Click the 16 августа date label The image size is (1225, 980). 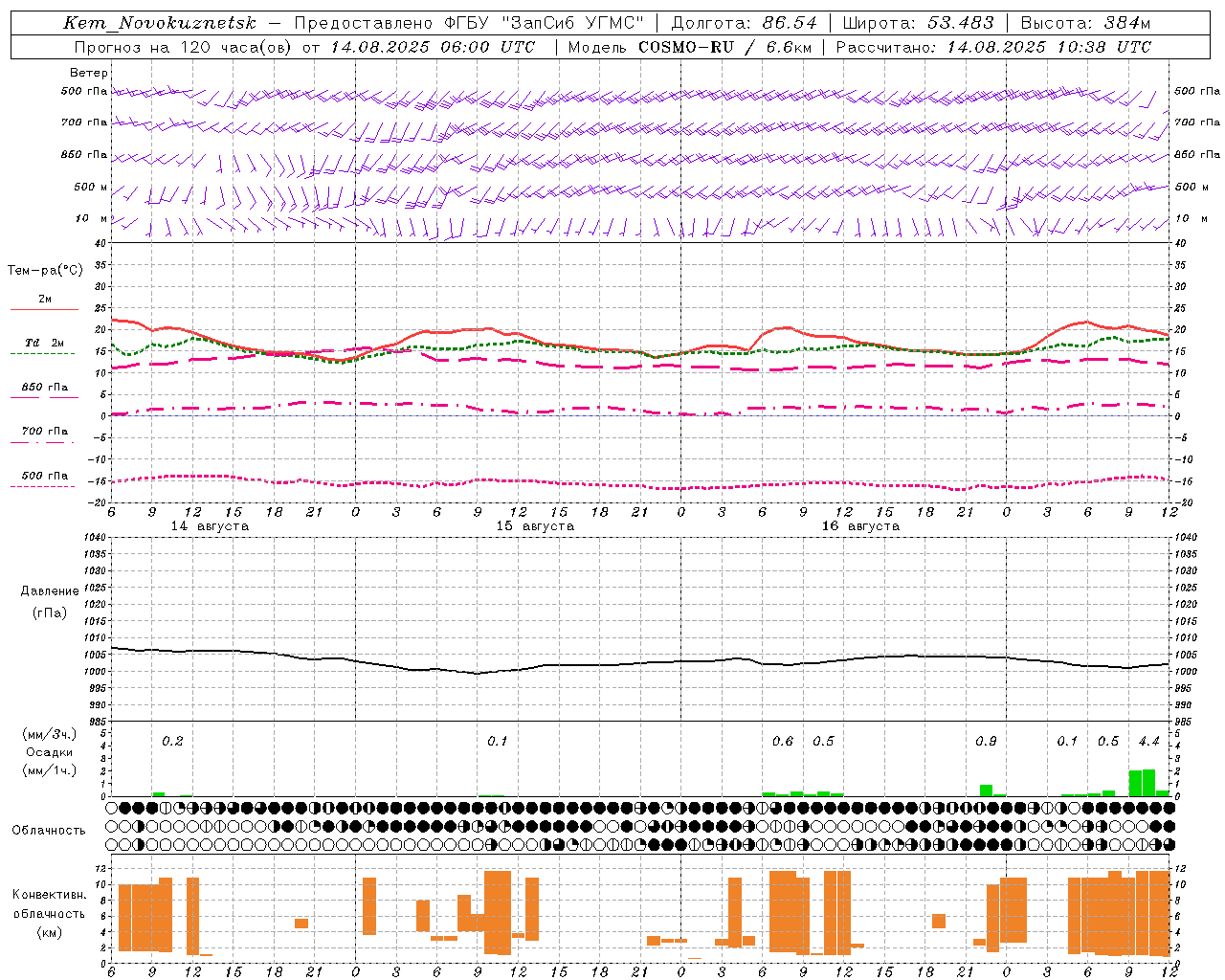(x=860, y=526)
